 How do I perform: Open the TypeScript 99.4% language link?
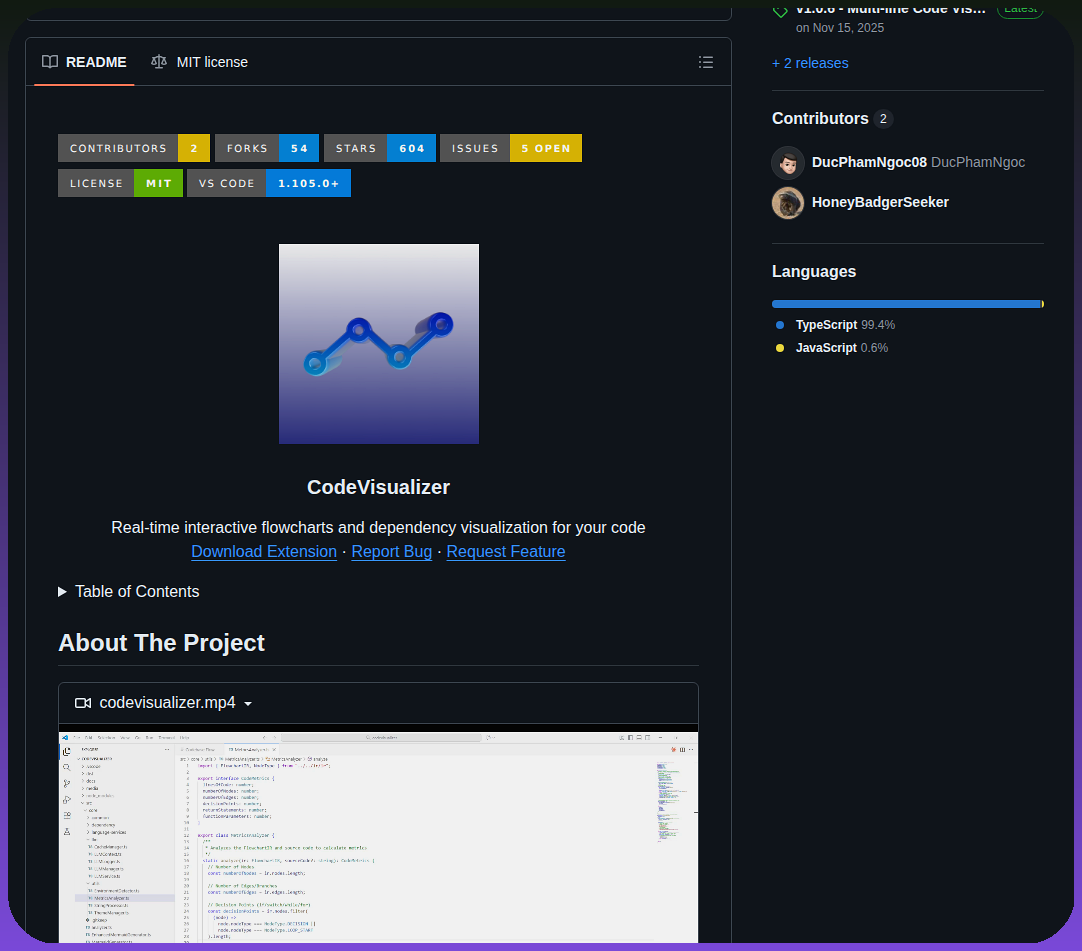[x=845, y=324]
